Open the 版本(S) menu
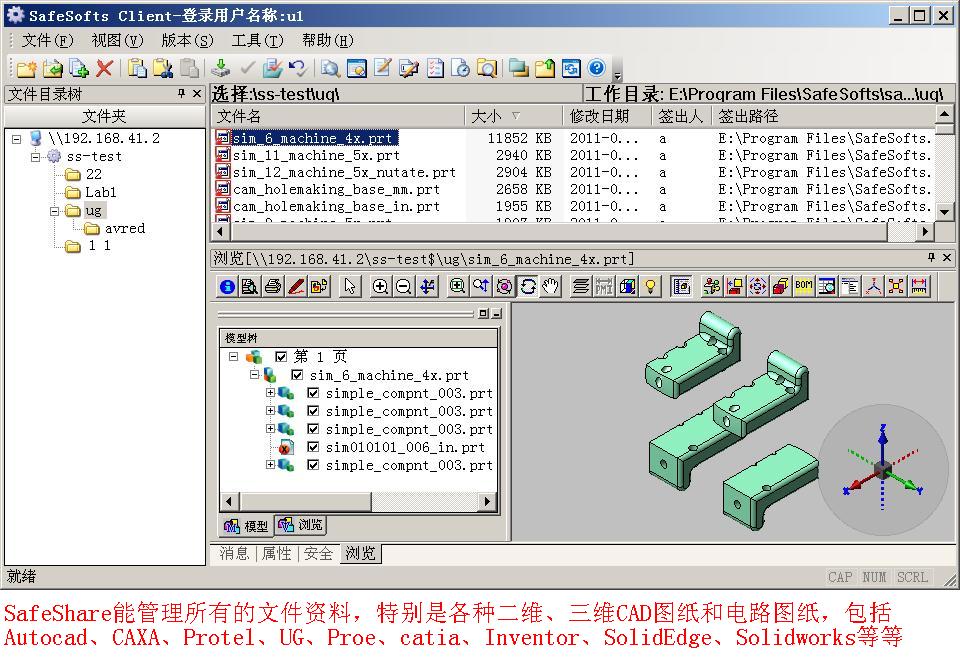The height and width of the screenshot is (668, 960). 187,40
